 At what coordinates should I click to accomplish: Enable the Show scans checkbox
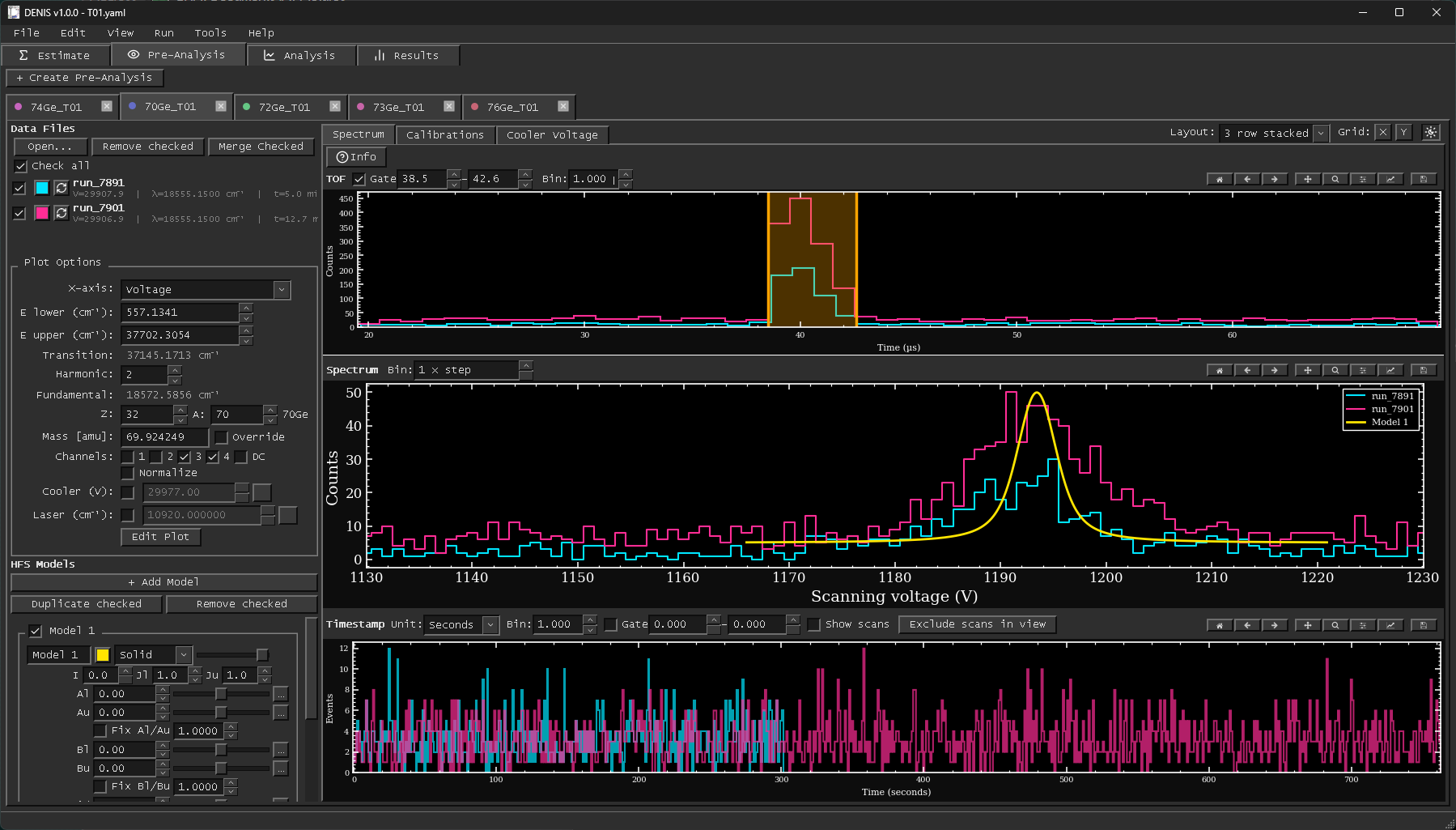coord(814,624)
